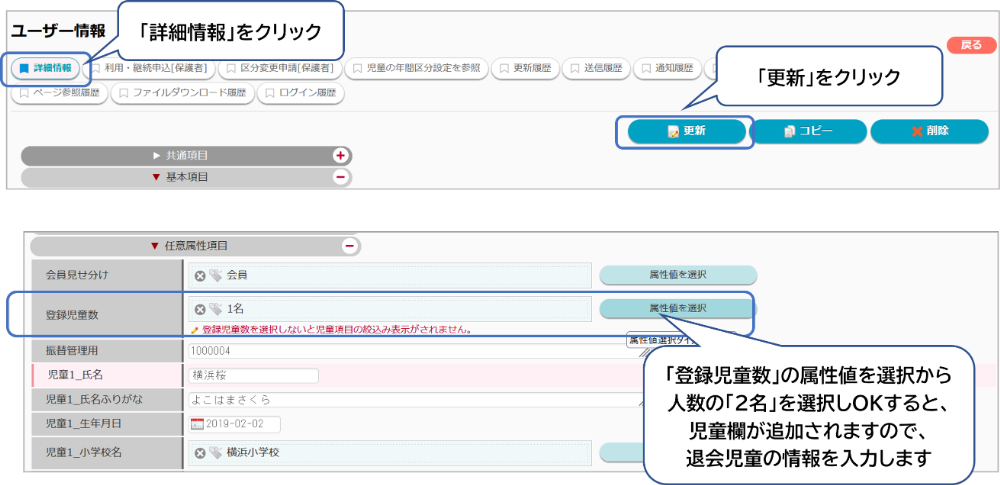Click the 更新 button
Image resolution: width=1000 pixels, height=485 pixels.
(x=687, y=131)
